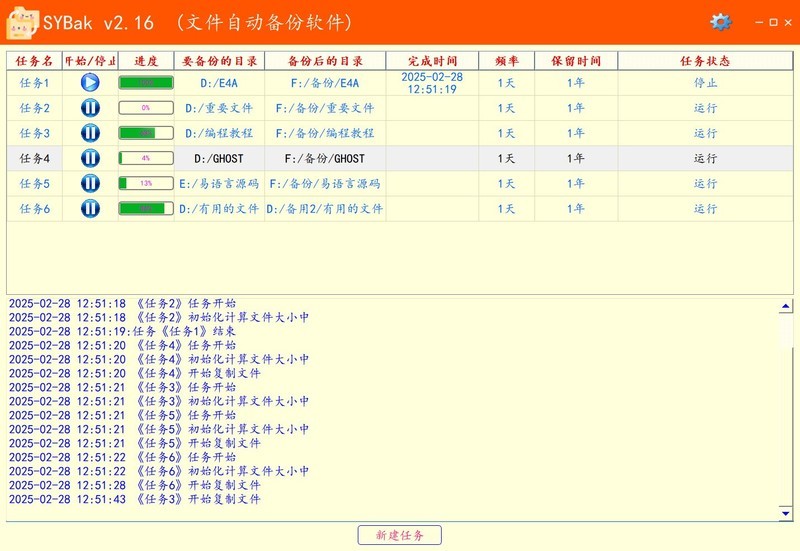Click log line 12:51:28《任务6》开始复制文件
Image resolution: width=800 pixels, height=551 pixels.
135,485
